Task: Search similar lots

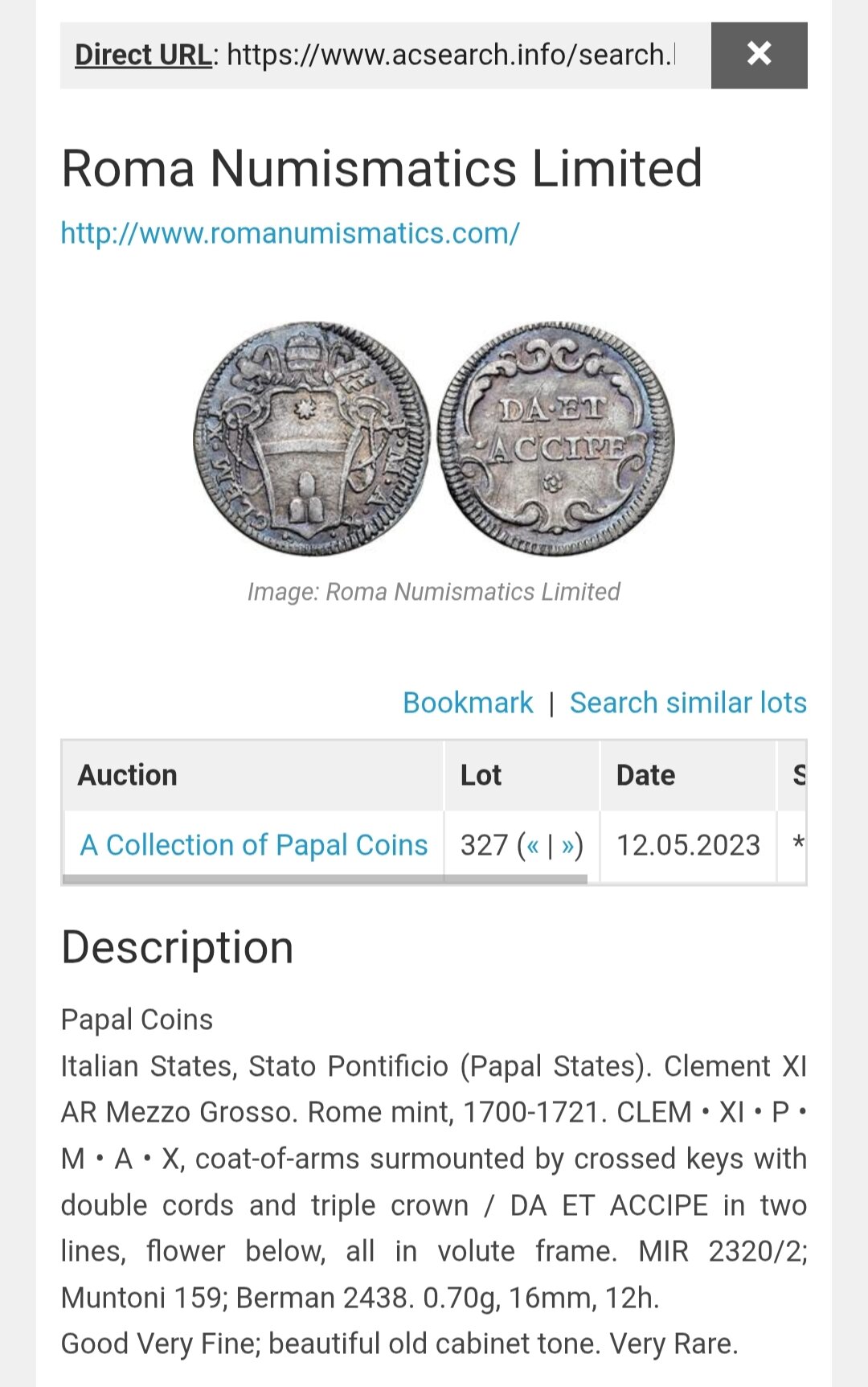Action: pyautogui.click(x=688, y=703)
